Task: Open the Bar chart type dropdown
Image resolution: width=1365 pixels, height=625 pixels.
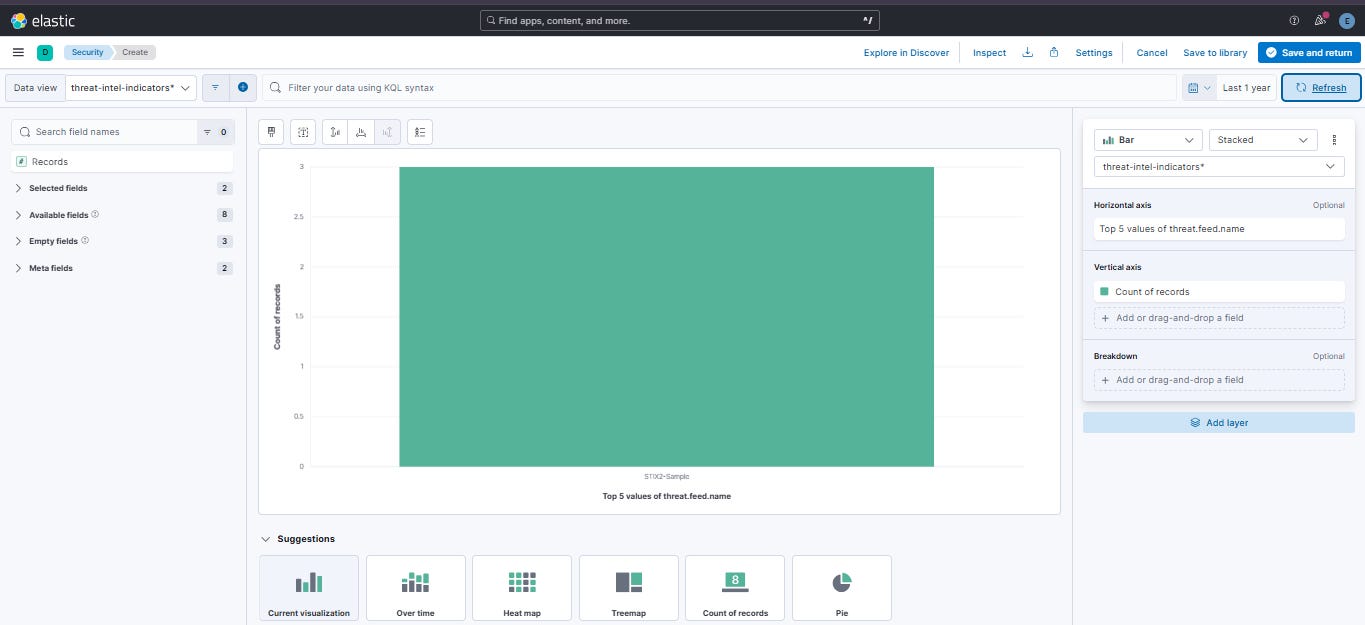Action: tap(1148, 140)
